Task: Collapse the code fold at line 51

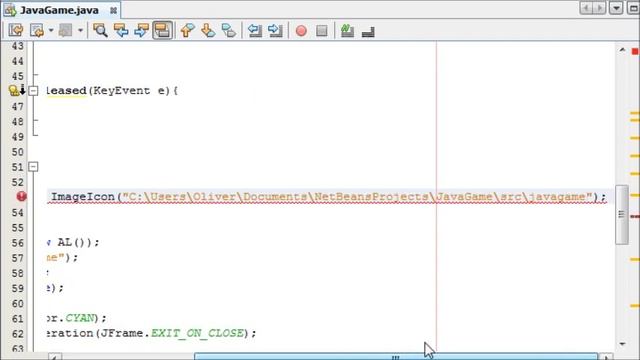Action: (x=33, y=167)
